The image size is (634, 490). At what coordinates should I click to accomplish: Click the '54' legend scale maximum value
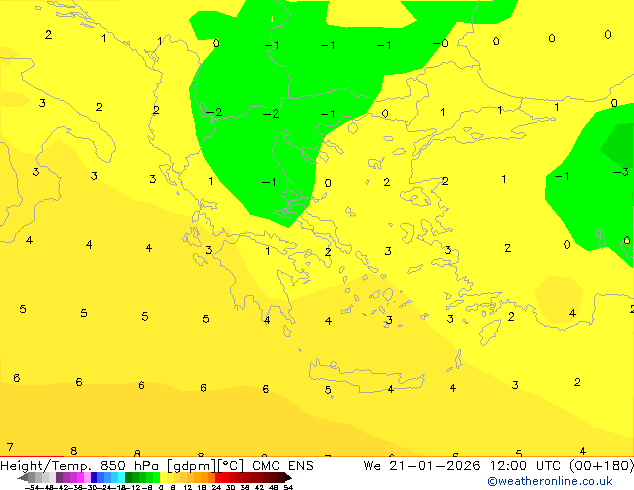[288, 487]
